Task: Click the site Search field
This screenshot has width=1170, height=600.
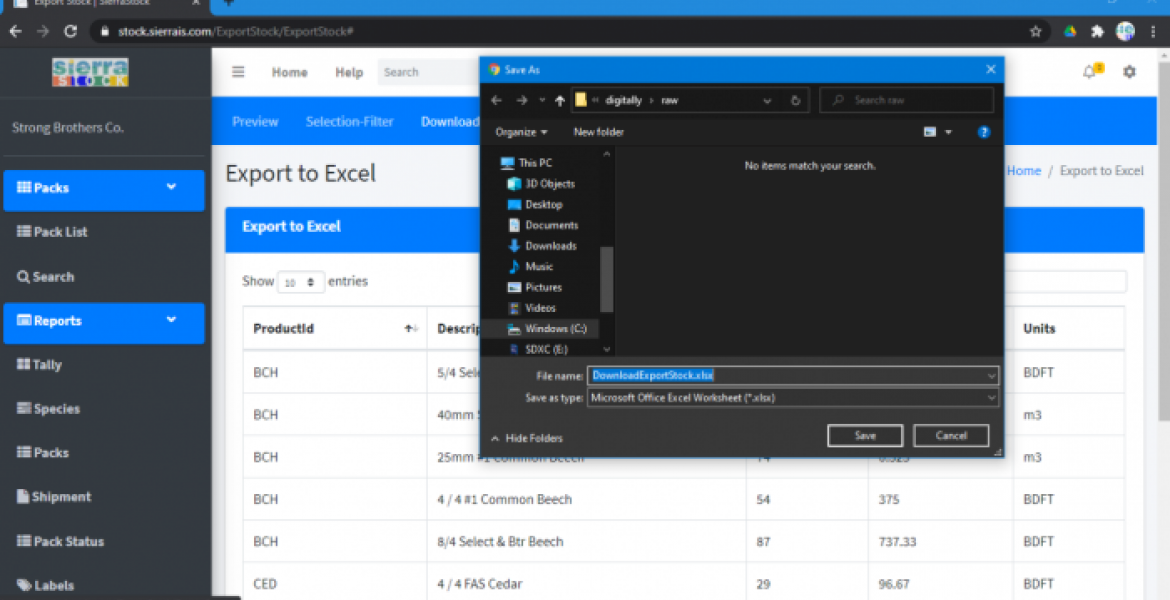Action: (x=429, y=72)
